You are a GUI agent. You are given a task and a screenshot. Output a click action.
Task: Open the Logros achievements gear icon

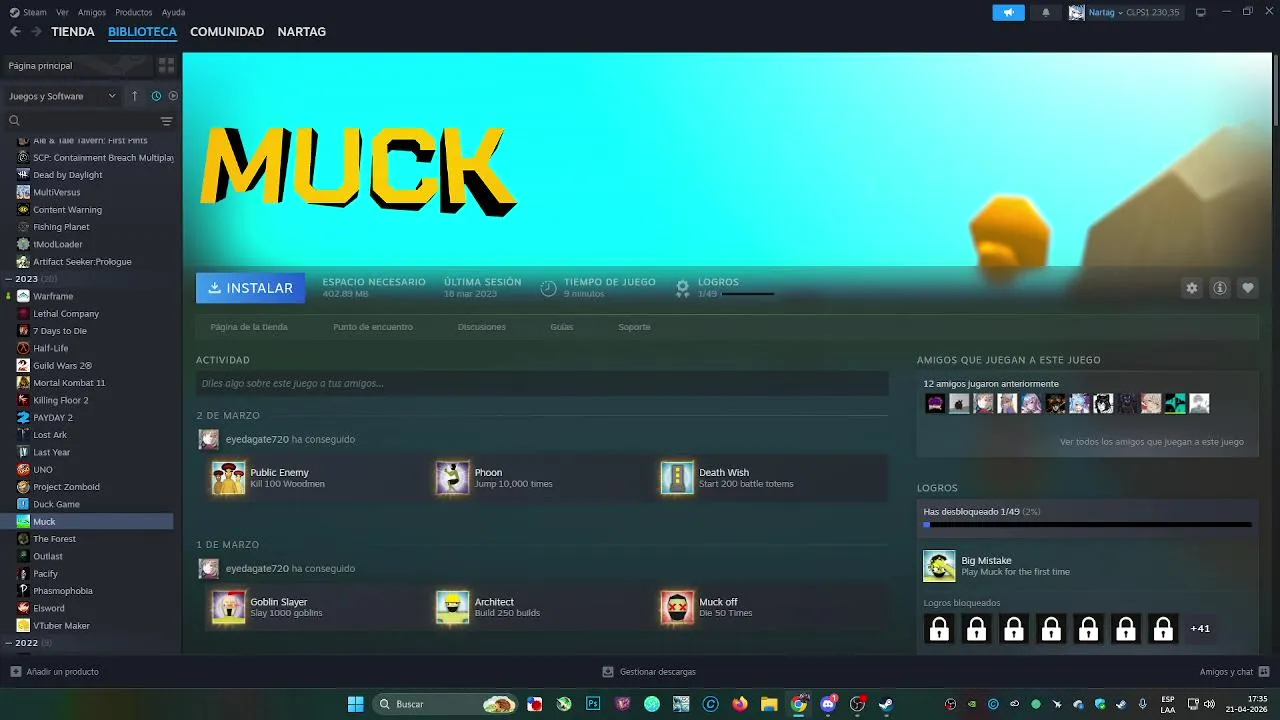[682, 288]
